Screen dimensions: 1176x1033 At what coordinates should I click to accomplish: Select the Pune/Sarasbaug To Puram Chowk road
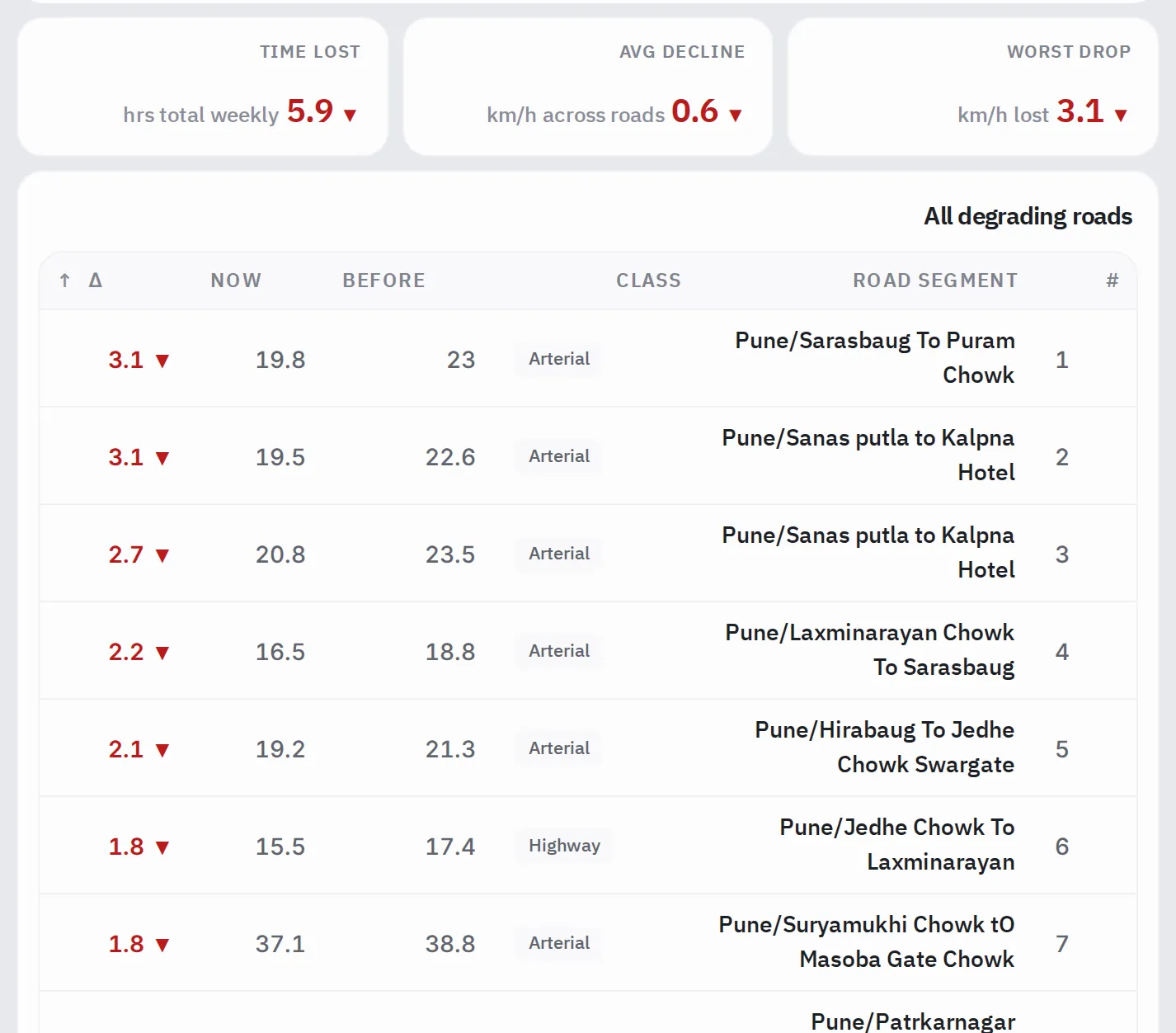(874, 358)
